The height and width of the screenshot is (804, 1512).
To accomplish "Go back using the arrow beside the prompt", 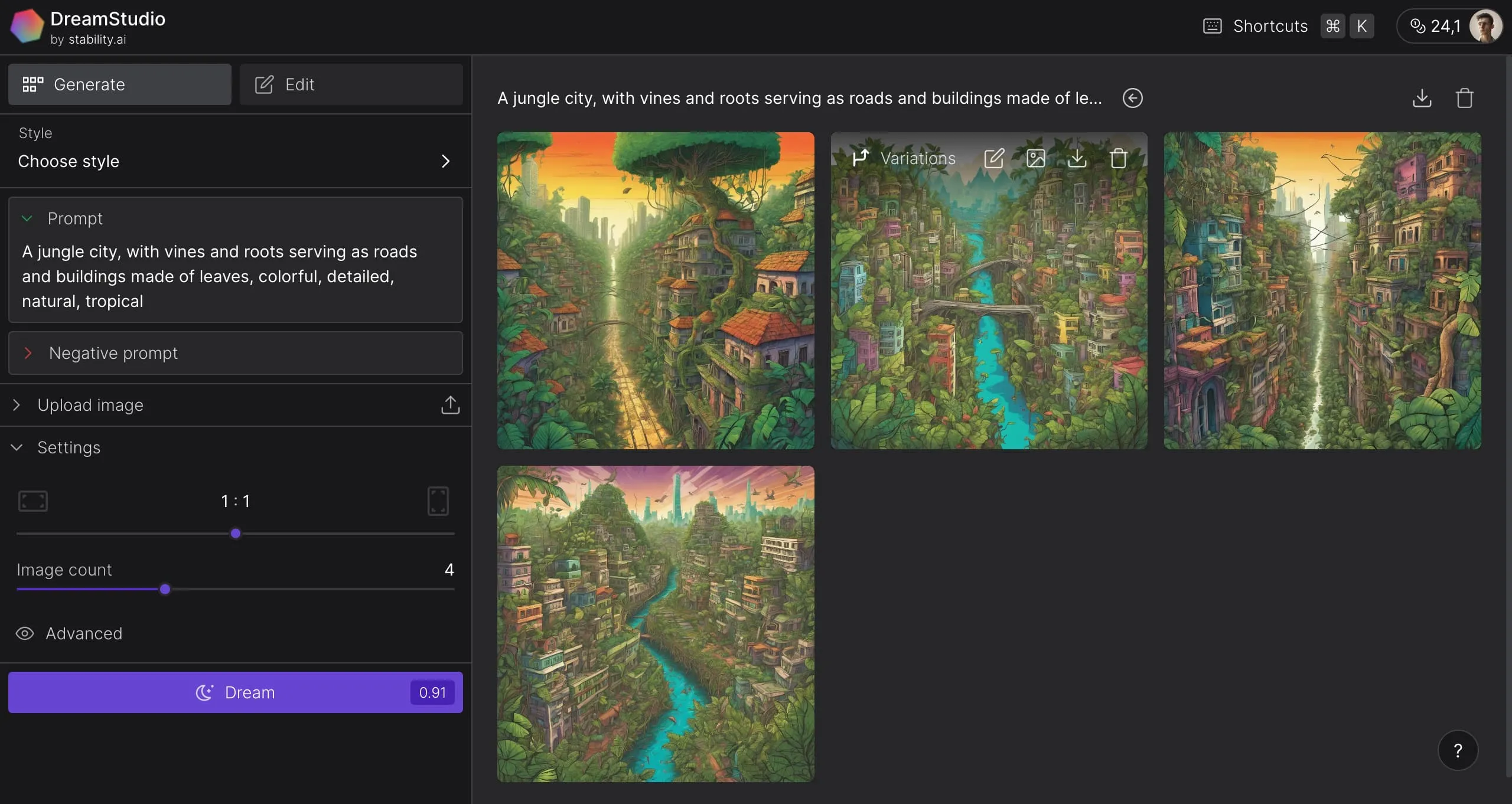I will (1132, 97).
